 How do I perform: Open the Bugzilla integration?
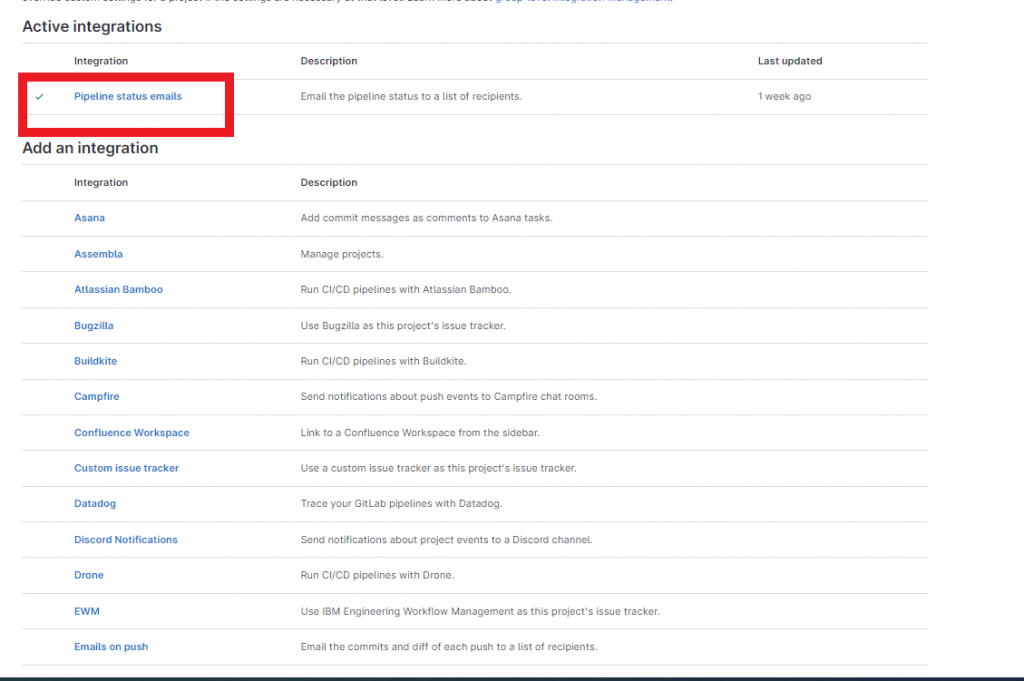click(94, 325)
